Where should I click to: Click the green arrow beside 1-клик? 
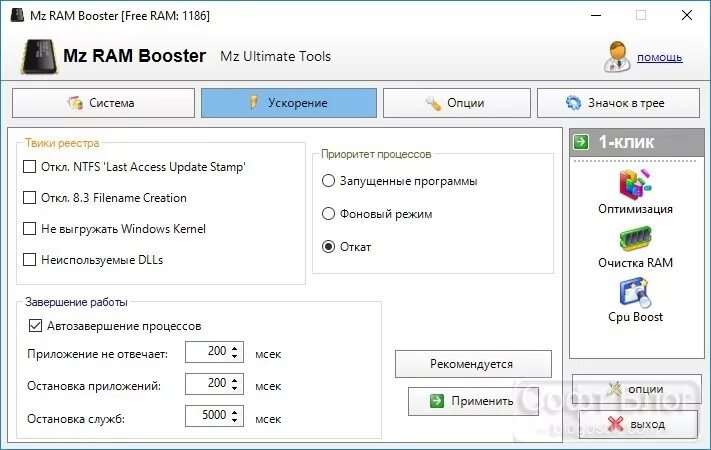click(581, 142)
